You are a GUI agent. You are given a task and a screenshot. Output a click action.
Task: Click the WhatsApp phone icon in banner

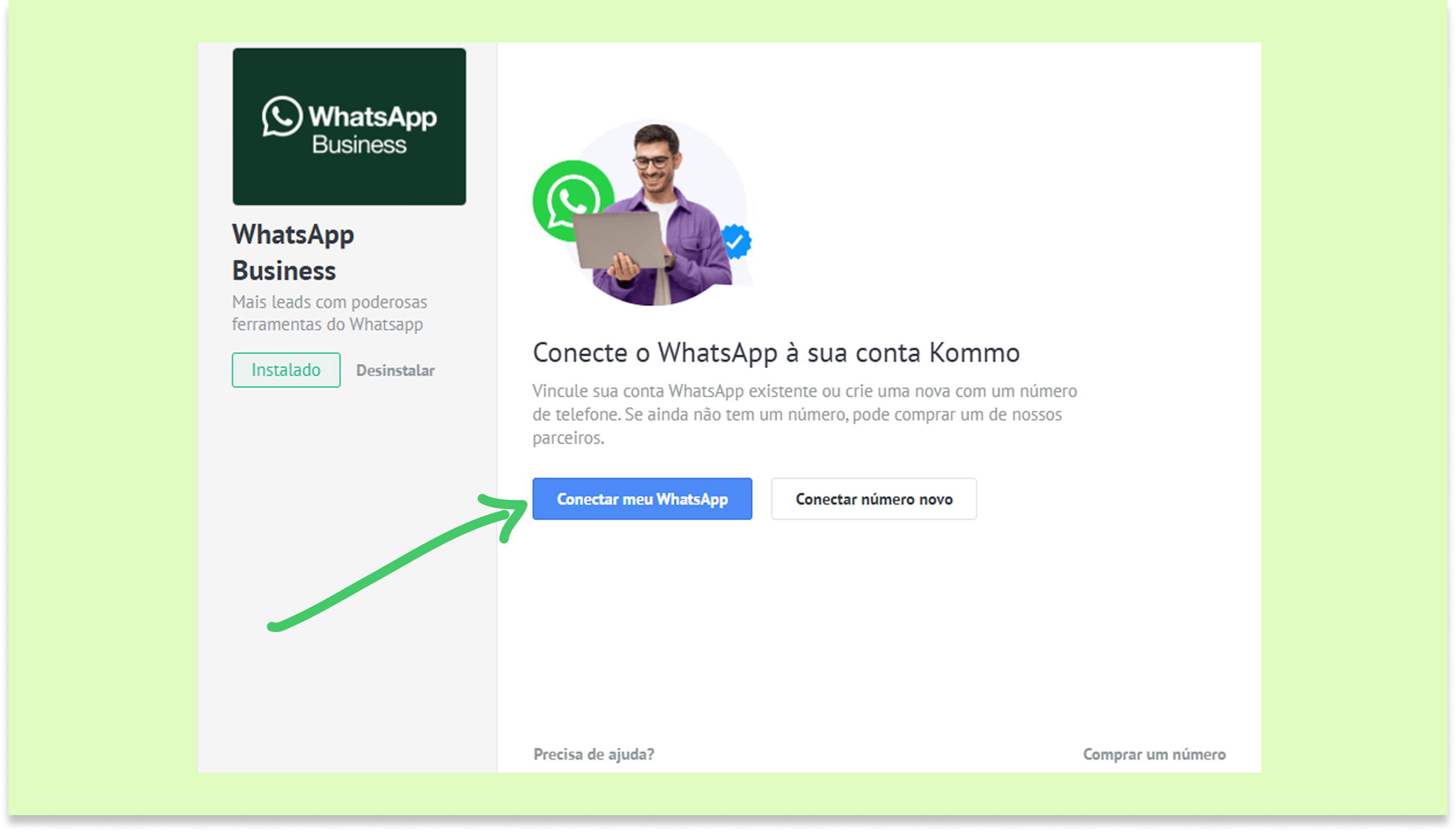click(x=281, y=116)
